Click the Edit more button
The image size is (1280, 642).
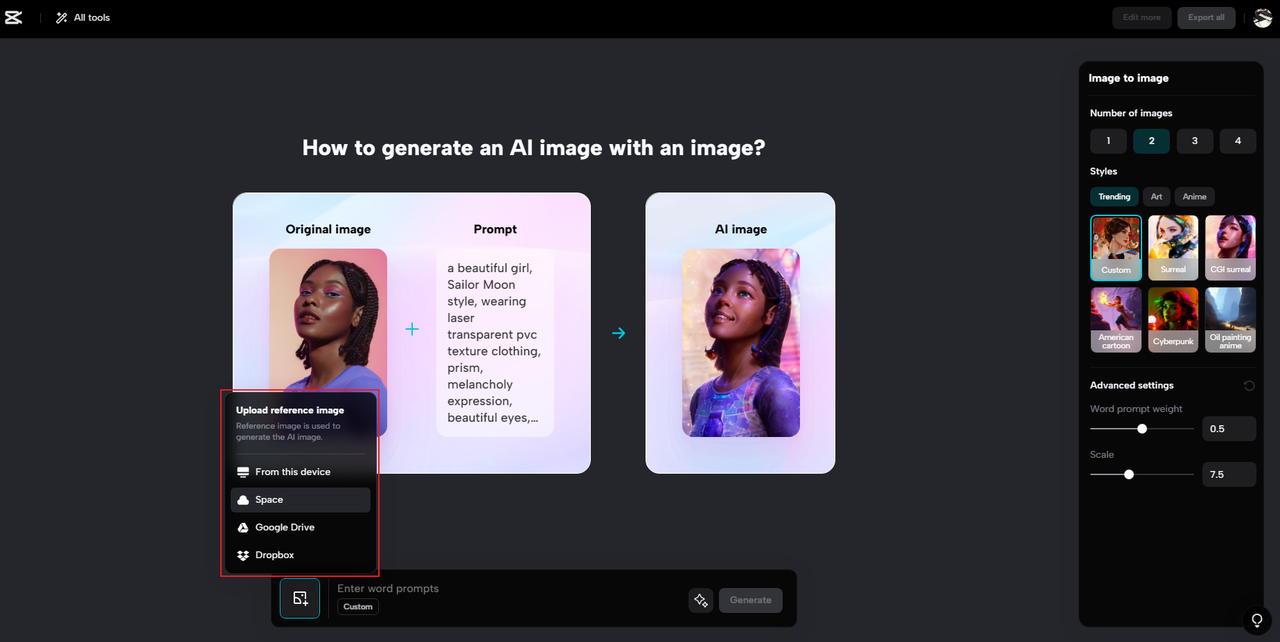click(1141, 17)
